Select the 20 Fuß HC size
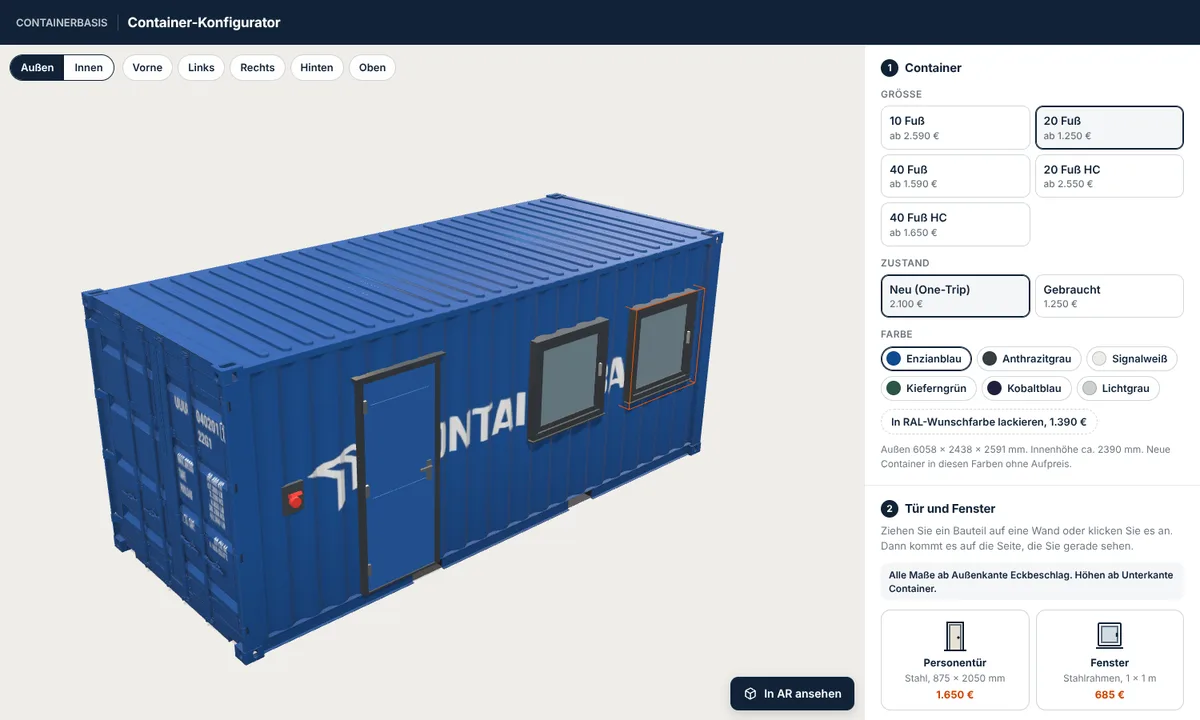1200x720 pixels. 1109,176
